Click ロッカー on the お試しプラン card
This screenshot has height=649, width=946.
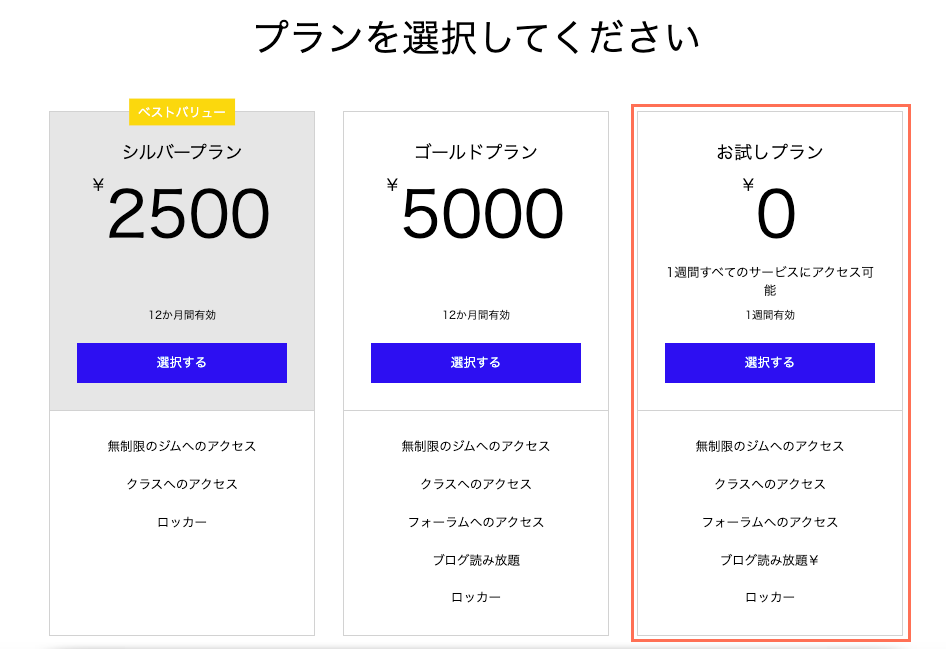pyautogui.click(x=769, y=598)
